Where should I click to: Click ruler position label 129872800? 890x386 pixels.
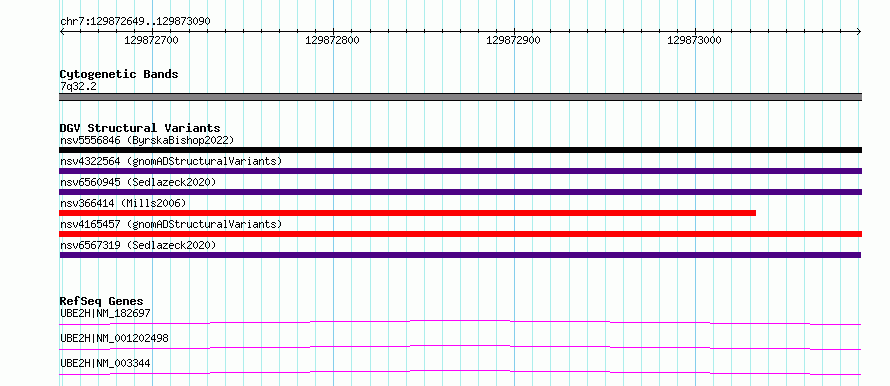332,40
